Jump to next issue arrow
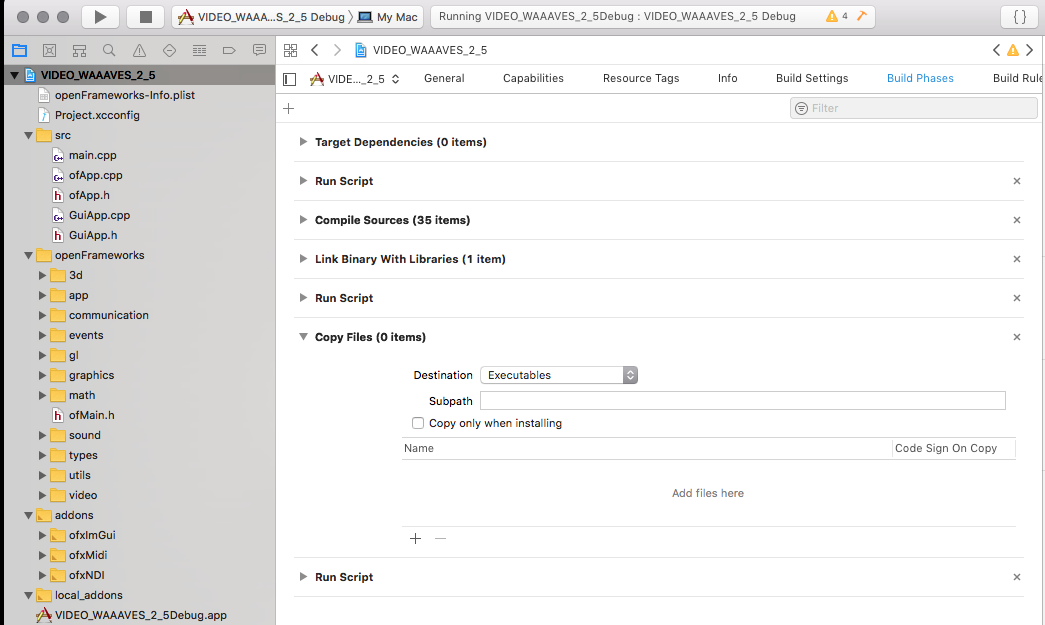The height and width of the screenshot is (625, 1045). click(1030, 50)
